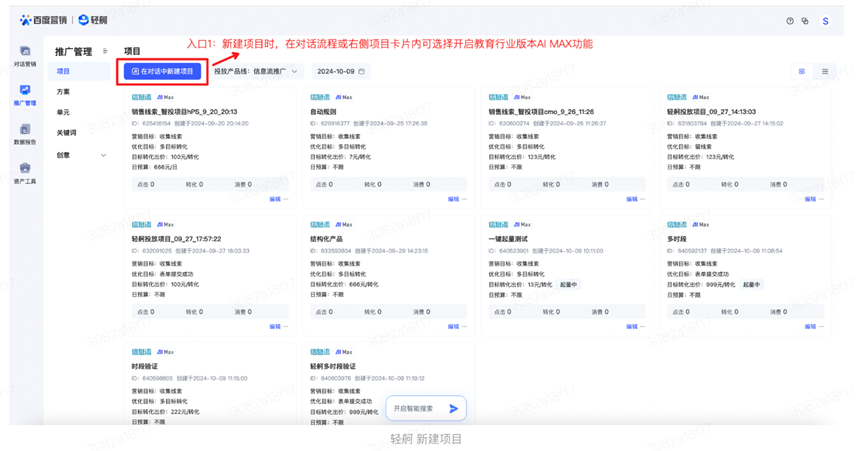Click the send arrow in smart search
Image resolution: width=858 pixels, height=451 pixels.
point(453,408)
